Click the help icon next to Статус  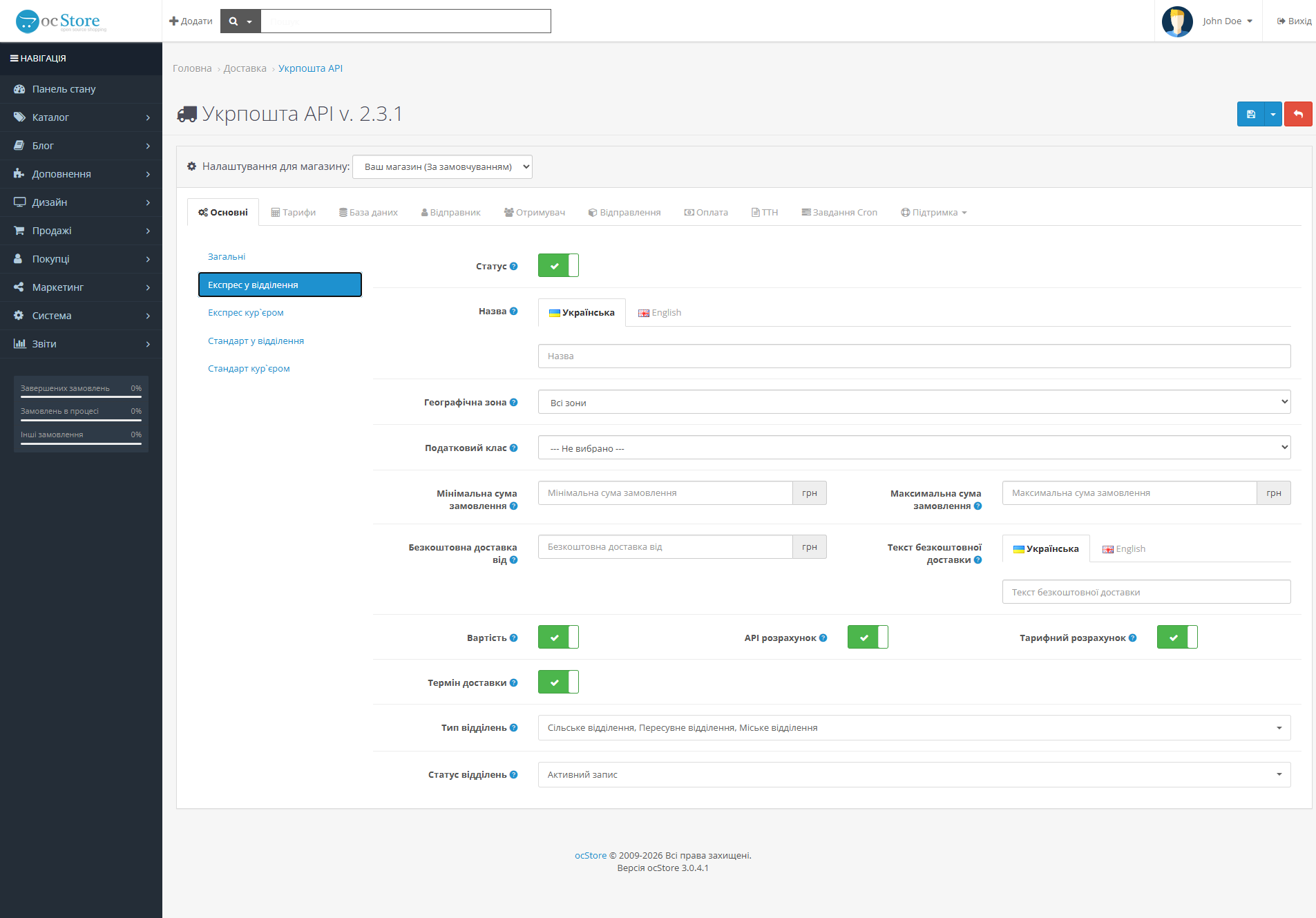click(513, 266)
